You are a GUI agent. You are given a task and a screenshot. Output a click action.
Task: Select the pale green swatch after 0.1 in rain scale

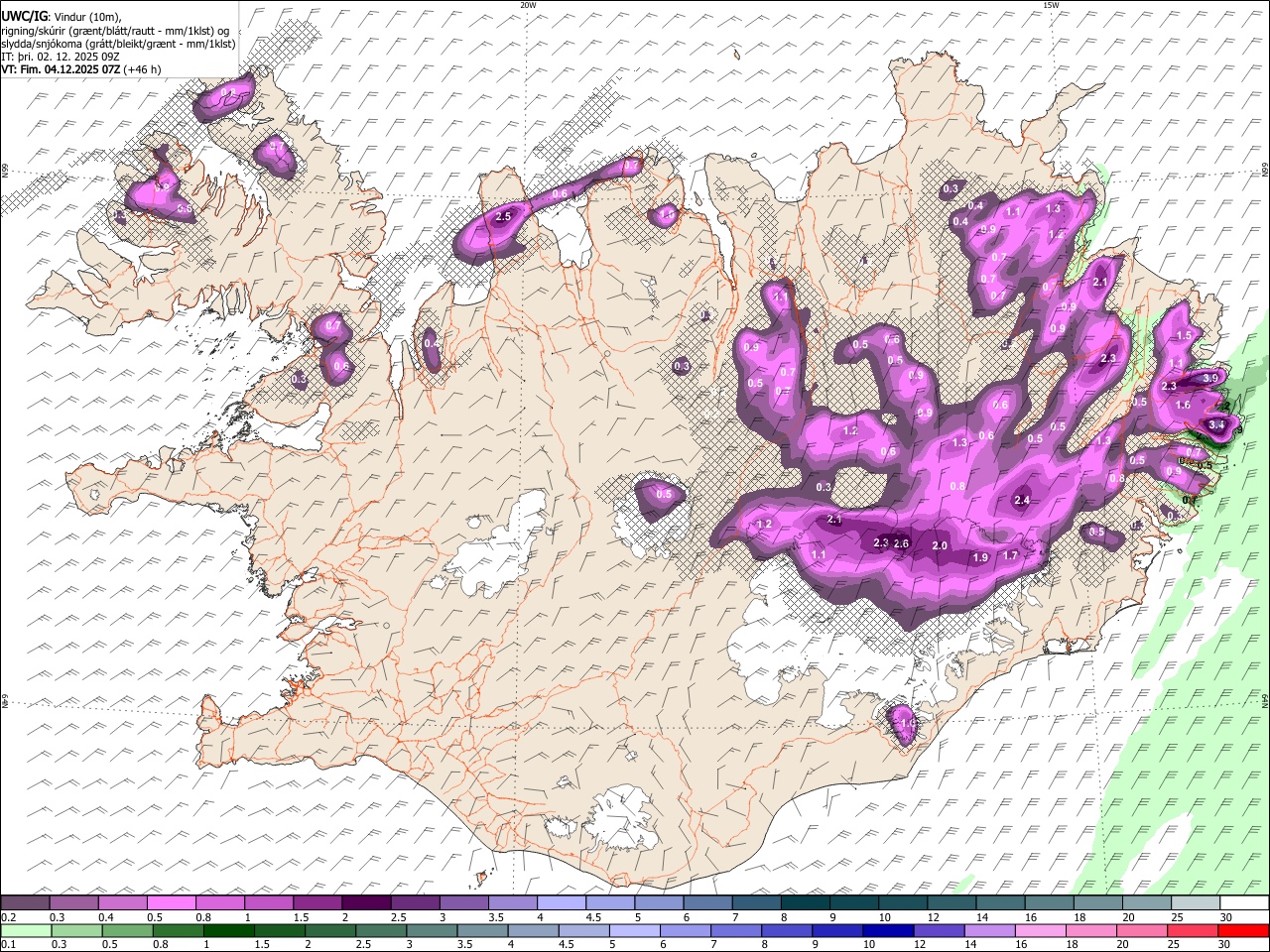pos(26,930)
